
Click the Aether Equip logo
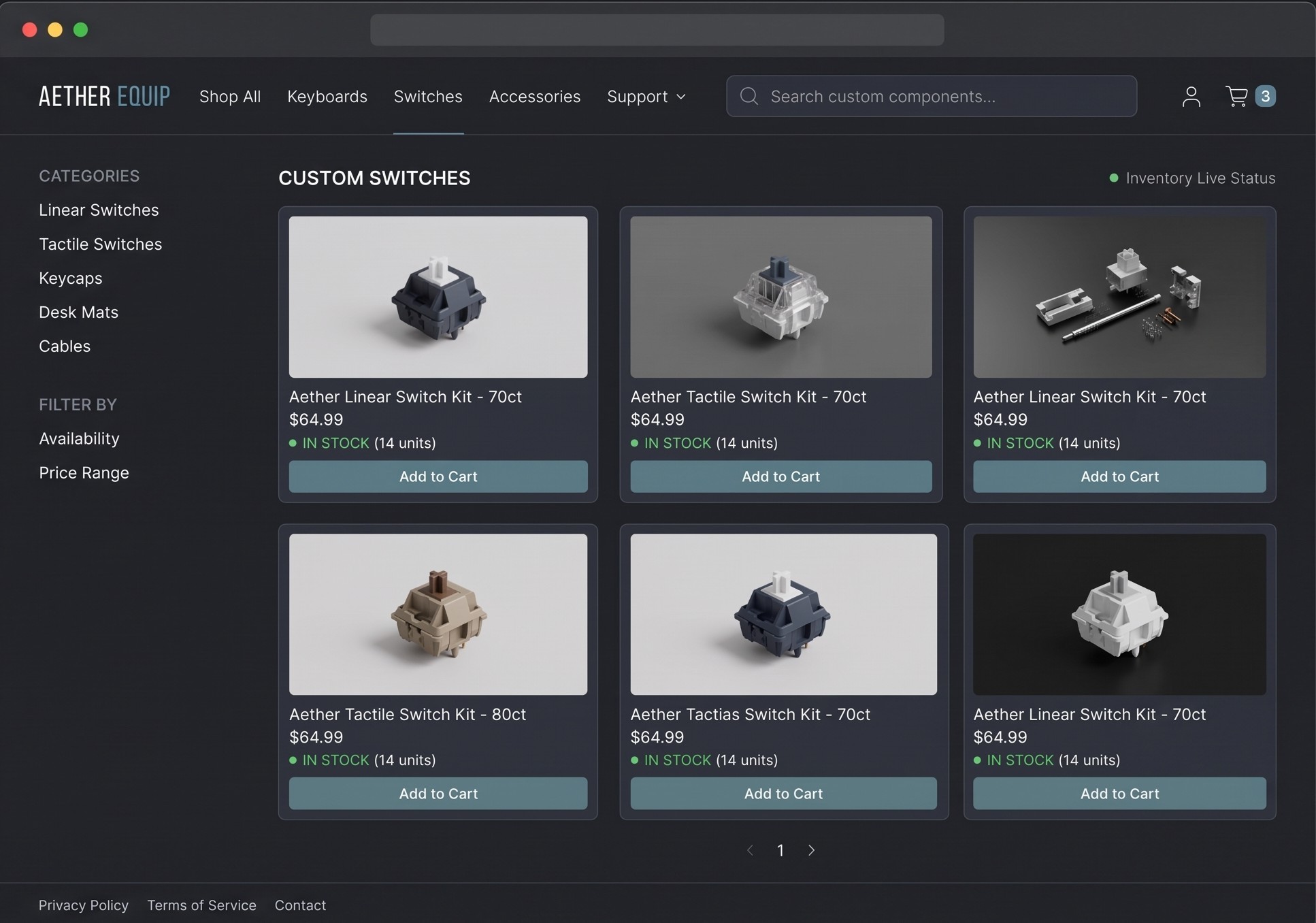tap(104, 96)
